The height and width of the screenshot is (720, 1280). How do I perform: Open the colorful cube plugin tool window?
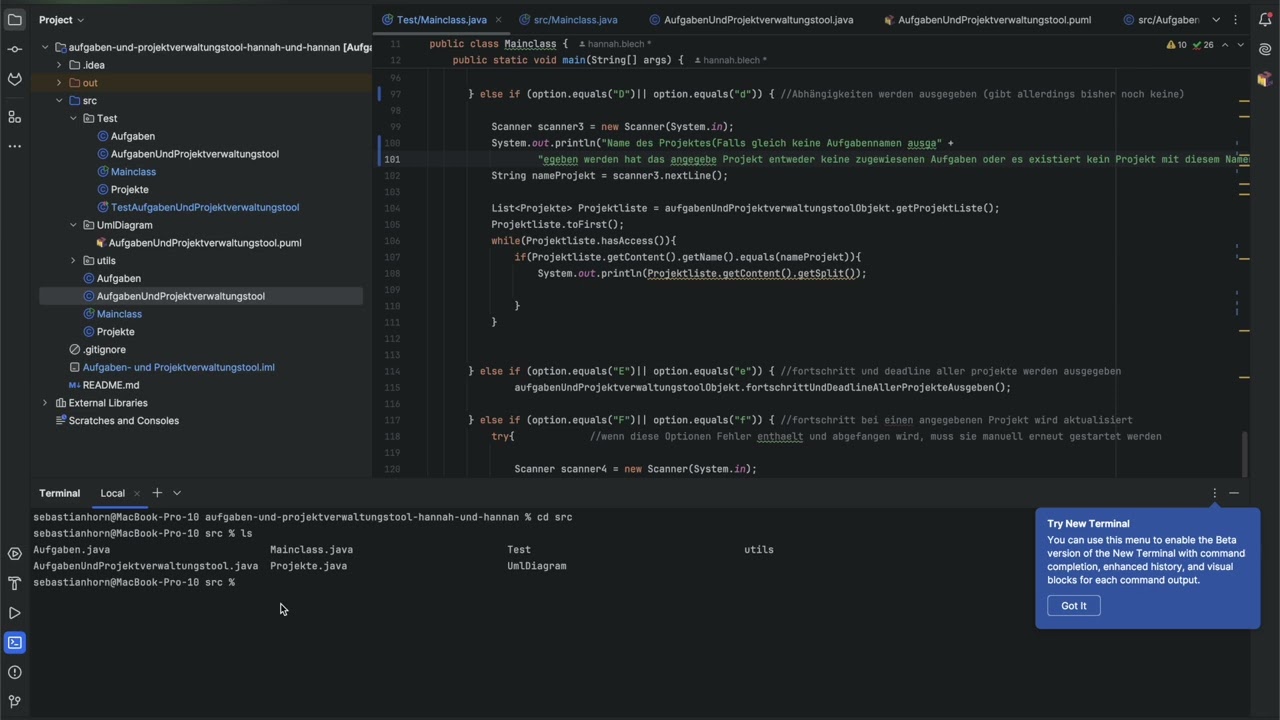[x=1265, y=79]
